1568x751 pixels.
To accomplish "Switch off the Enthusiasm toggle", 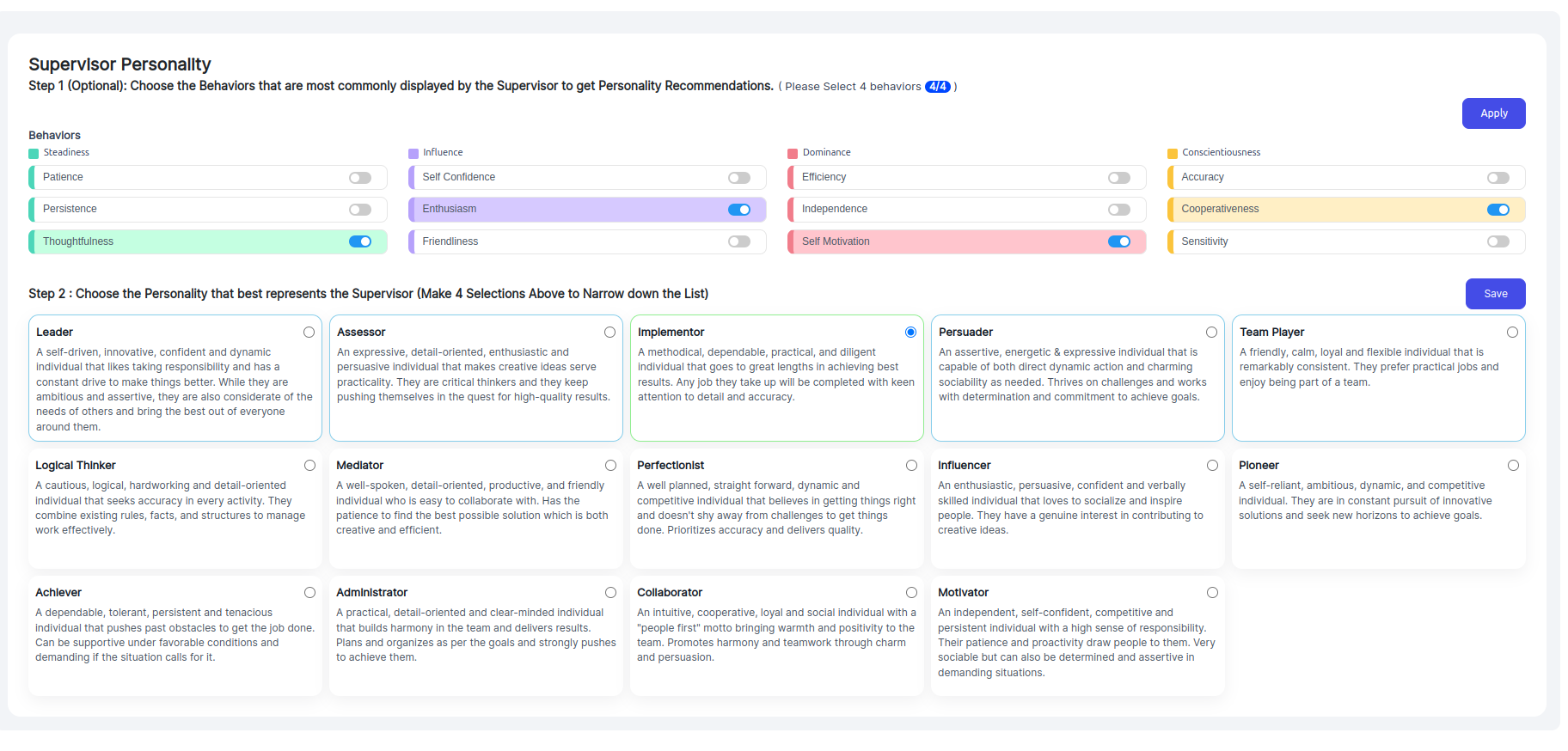I will [x=739, y=210].
